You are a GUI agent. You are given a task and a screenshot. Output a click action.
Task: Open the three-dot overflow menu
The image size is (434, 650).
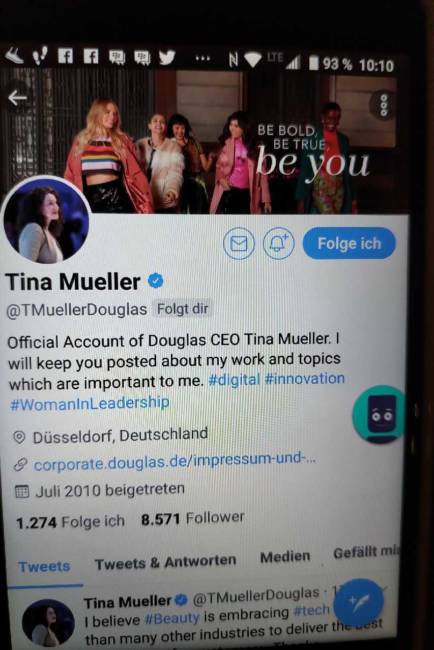pos(384,104)
